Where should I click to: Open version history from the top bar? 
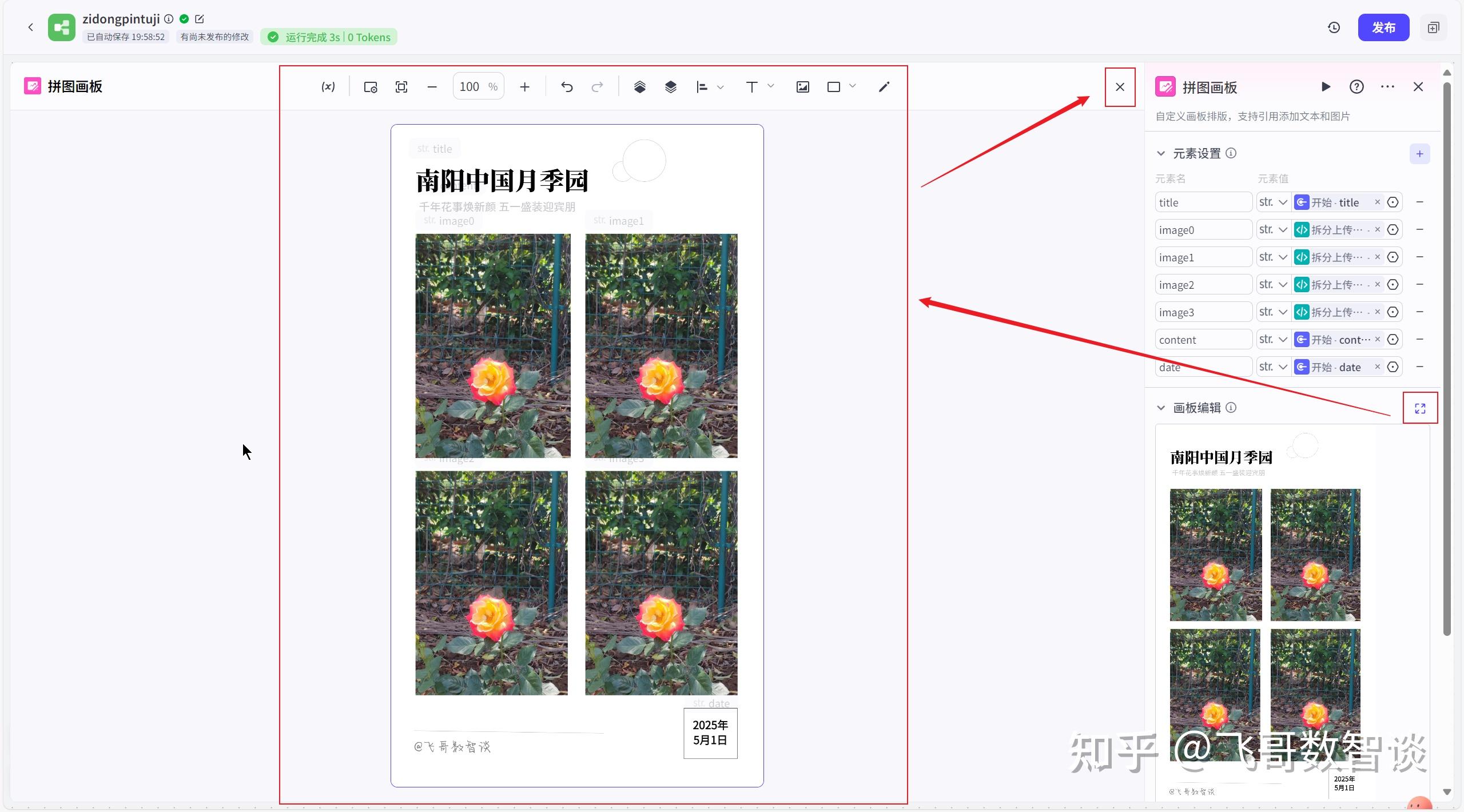(1334, 27)
